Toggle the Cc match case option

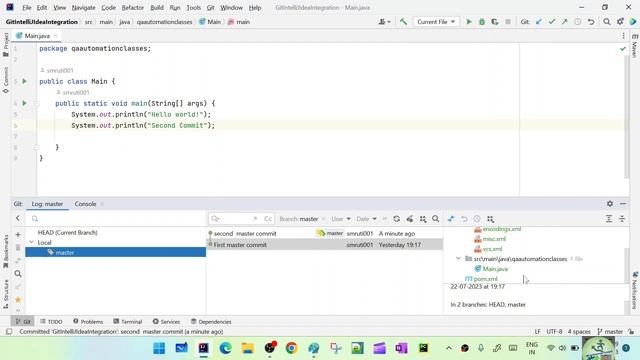click(x=268, y=219)
